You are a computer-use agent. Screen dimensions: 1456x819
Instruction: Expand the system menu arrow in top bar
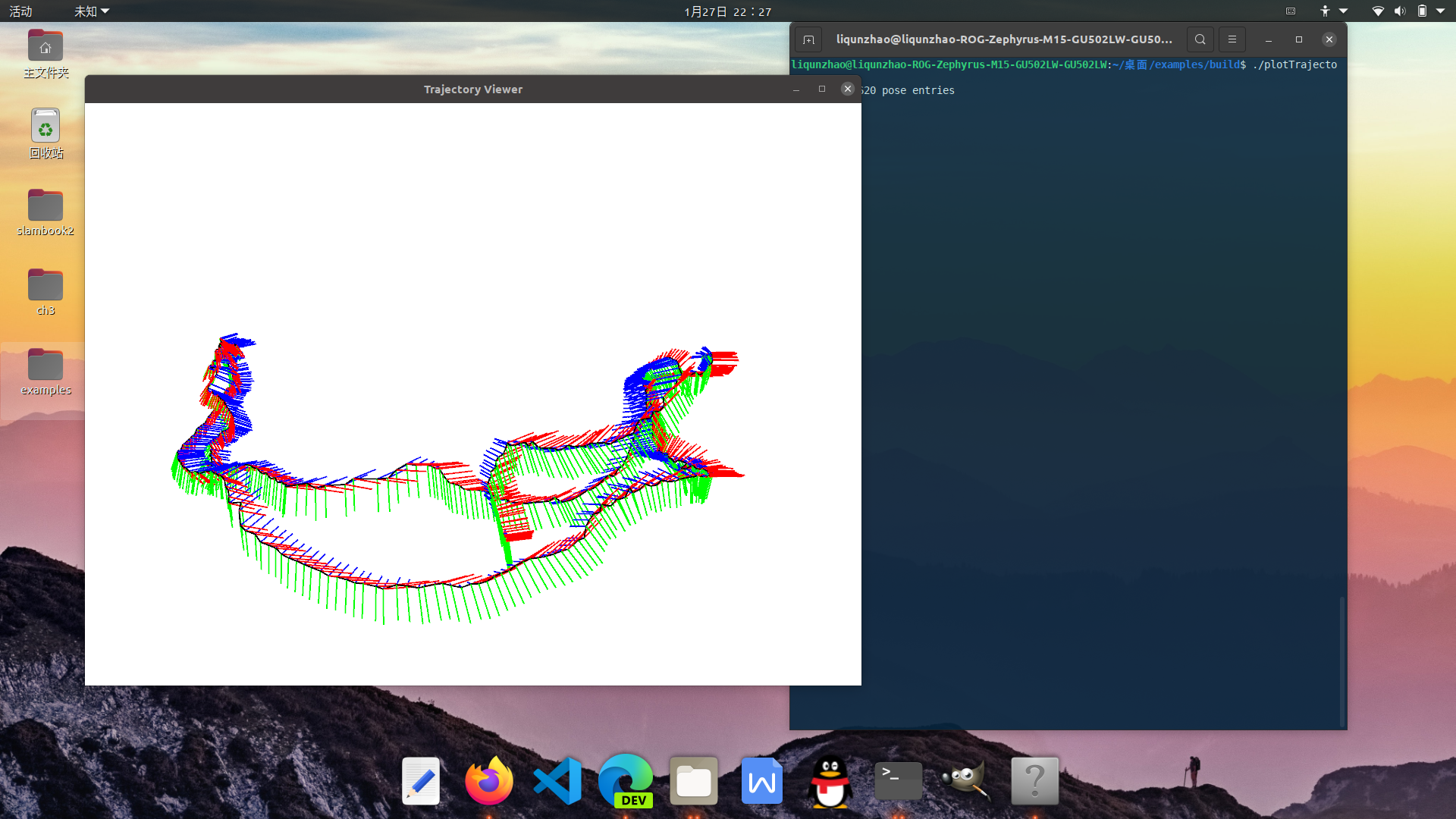click(x=1440, y=11)
